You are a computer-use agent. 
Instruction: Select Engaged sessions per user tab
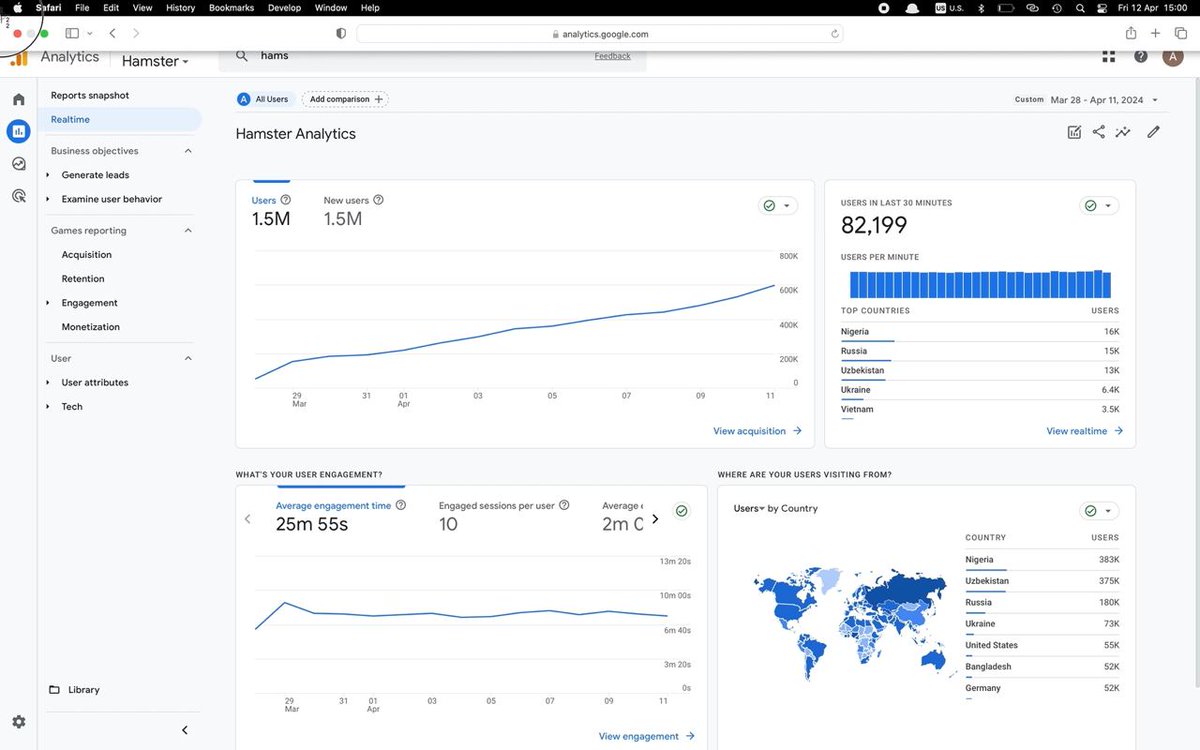coord(504,516)
